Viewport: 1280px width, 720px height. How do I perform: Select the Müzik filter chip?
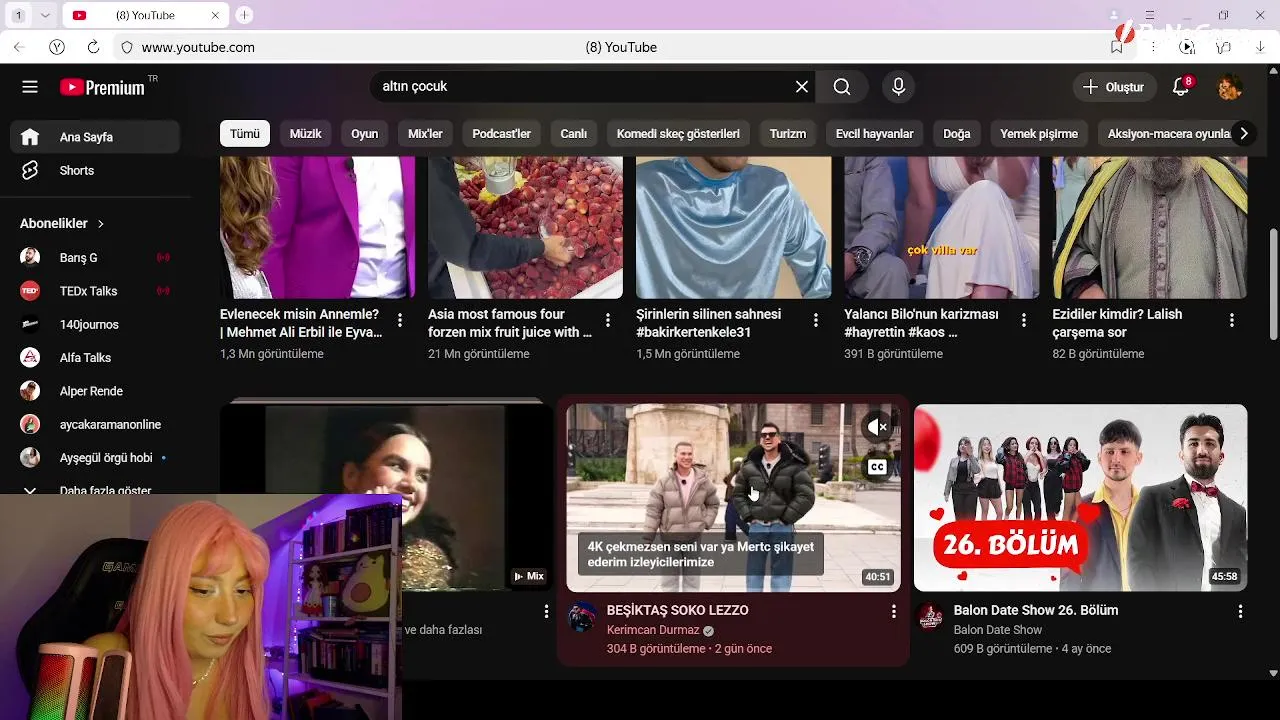(305, 134)
